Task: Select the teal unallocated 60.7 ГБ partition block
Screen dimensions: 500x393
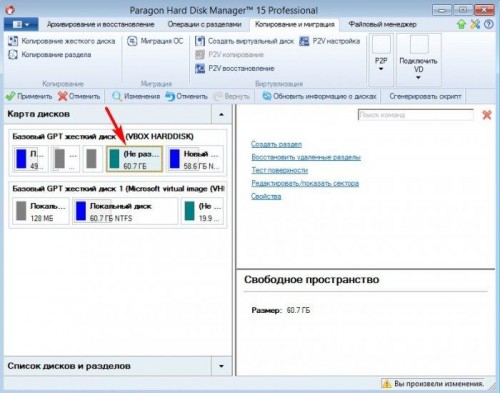Action: (x=134, y=159)
